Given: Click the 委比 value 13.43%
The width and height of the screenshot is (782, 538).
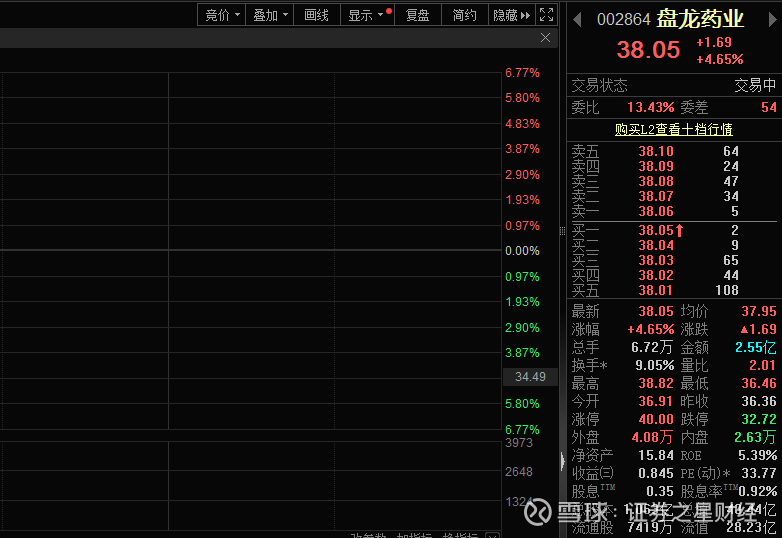Looking at the screenshot, I should click(650, 107).
